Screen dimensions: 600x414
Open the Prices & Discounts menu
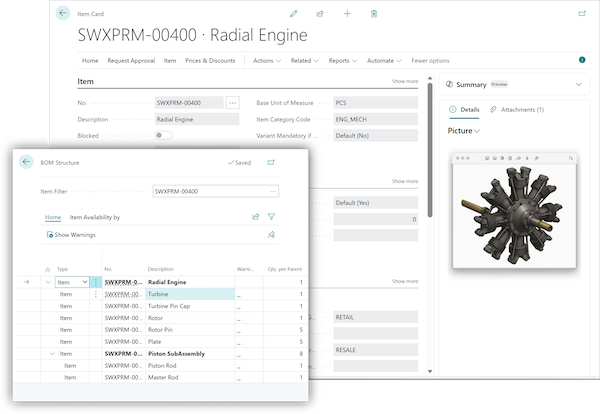click(x=210, y=60)
